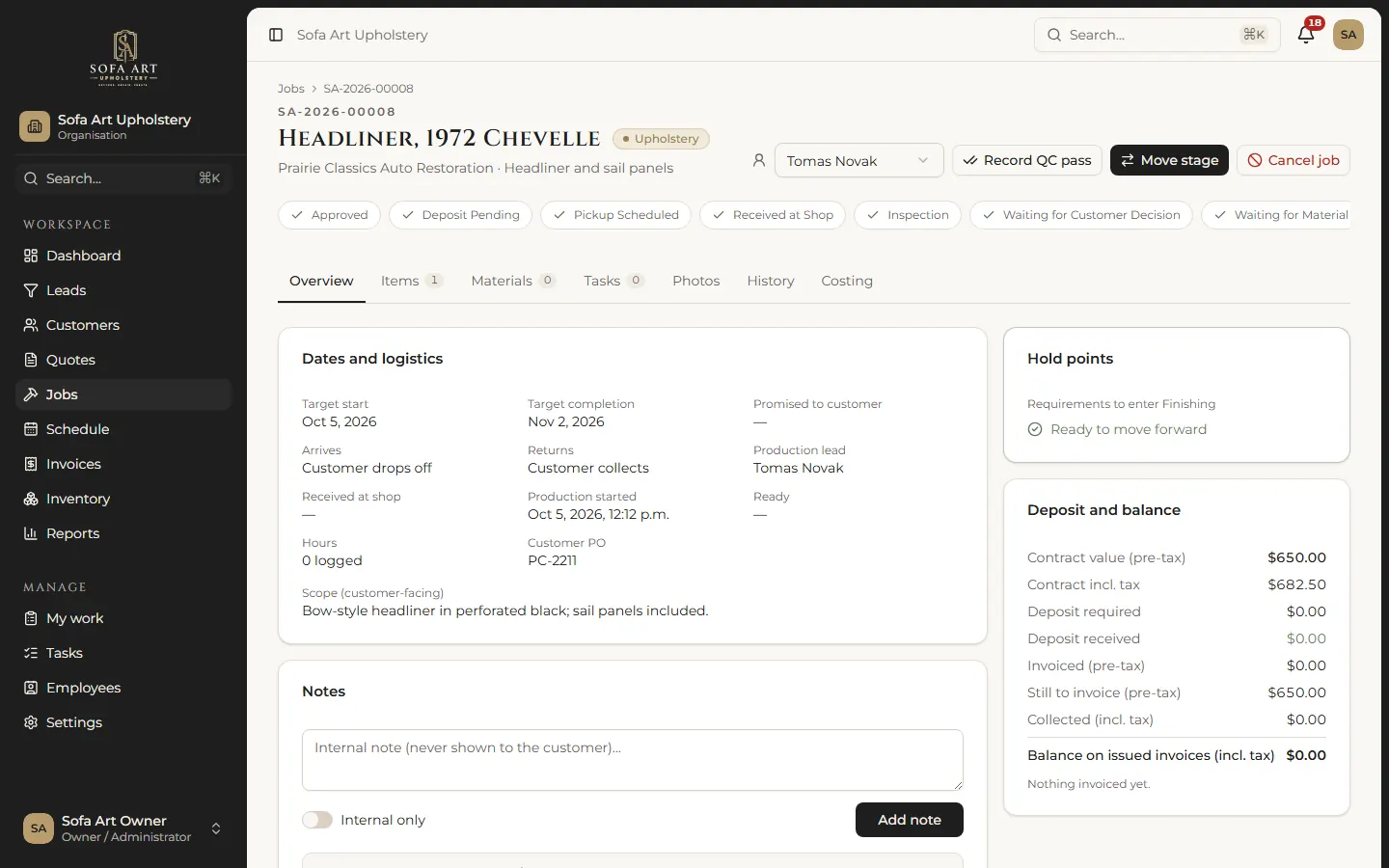Click the Move stage button
This screenshot has width=1389, height=868.
pyautogui.click(x=1169, y=160)
